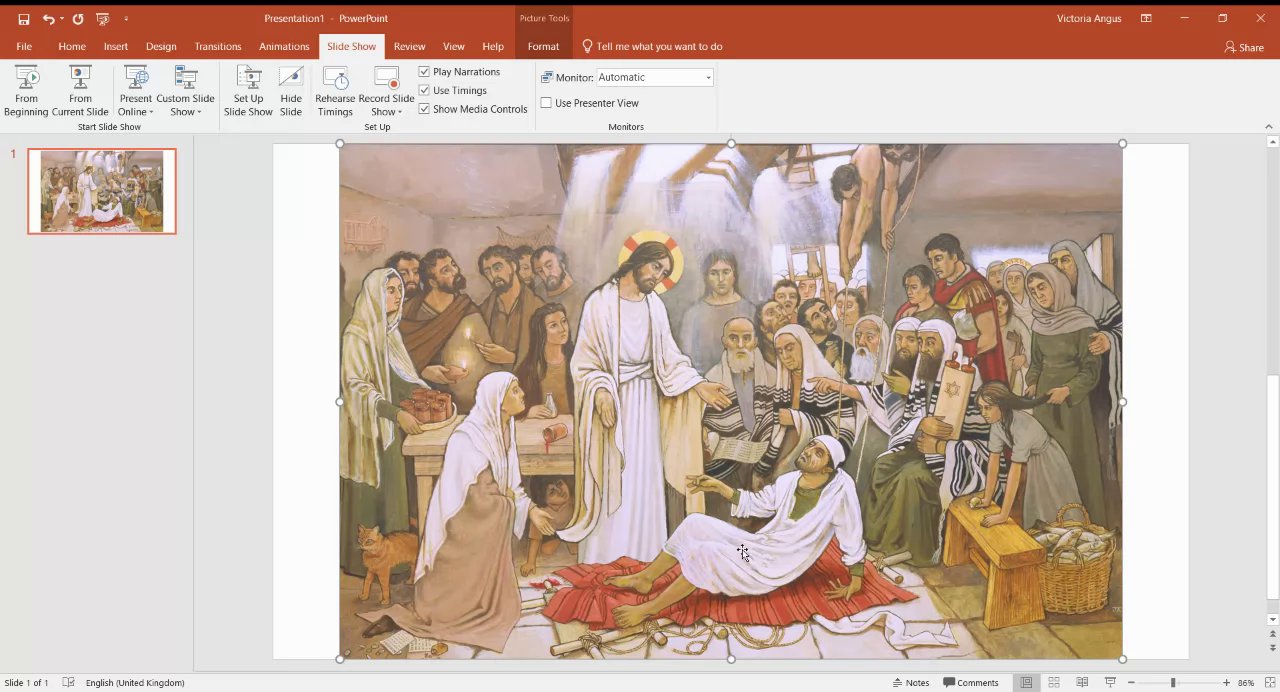The image size is (1280, 692).
Task: Click the Share button
Action: (1244, 47)
